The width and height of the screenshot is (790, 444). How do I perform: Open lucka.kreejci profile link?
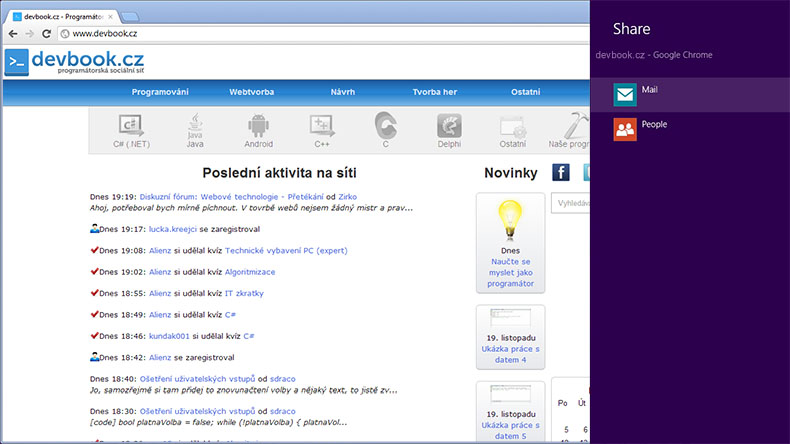pyautogui.click(x=173, y=229)
